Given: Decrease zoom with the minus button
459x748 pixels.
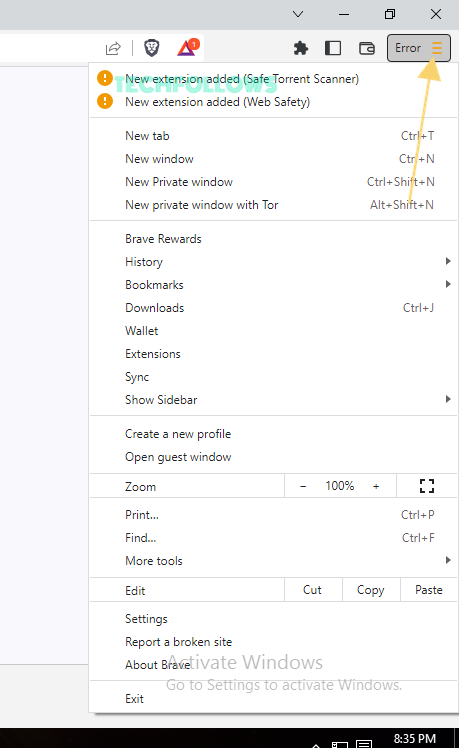Looking at the screenshot, I should pos(303,486).
